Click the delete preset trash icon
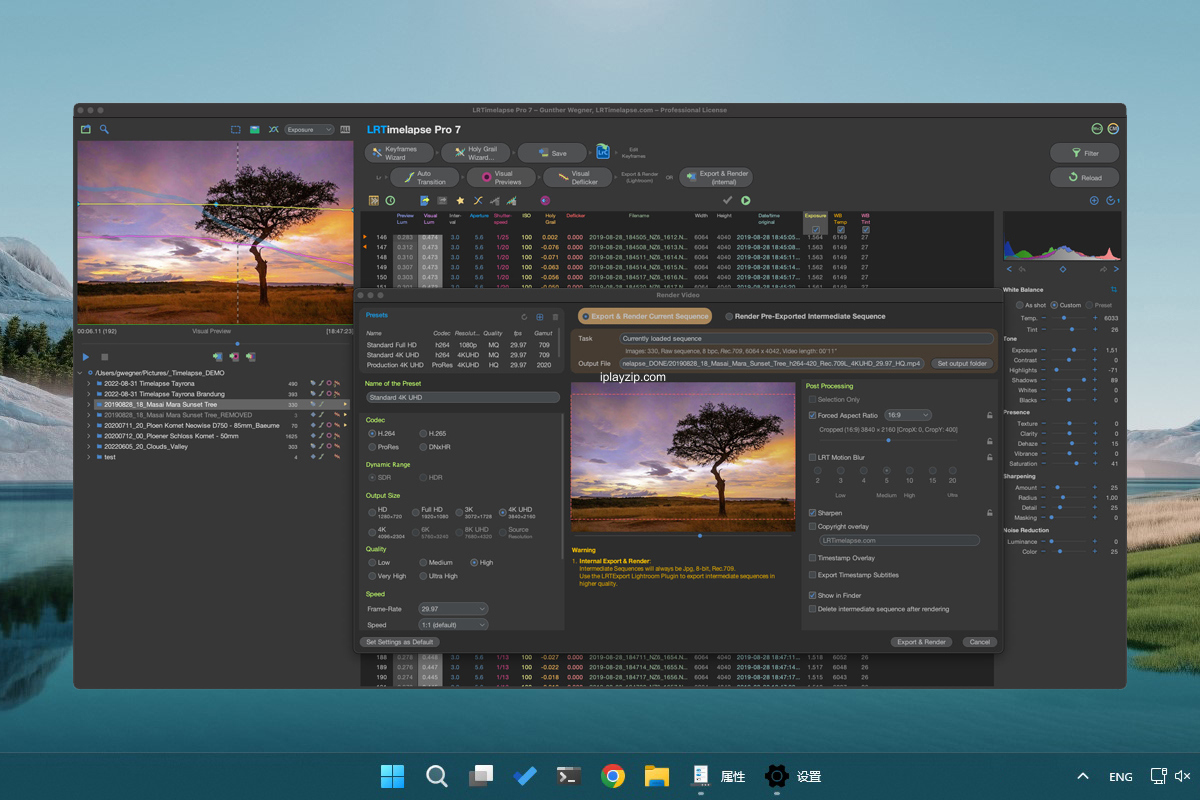This screenshot has width=1200, height=800. [556, 316]
